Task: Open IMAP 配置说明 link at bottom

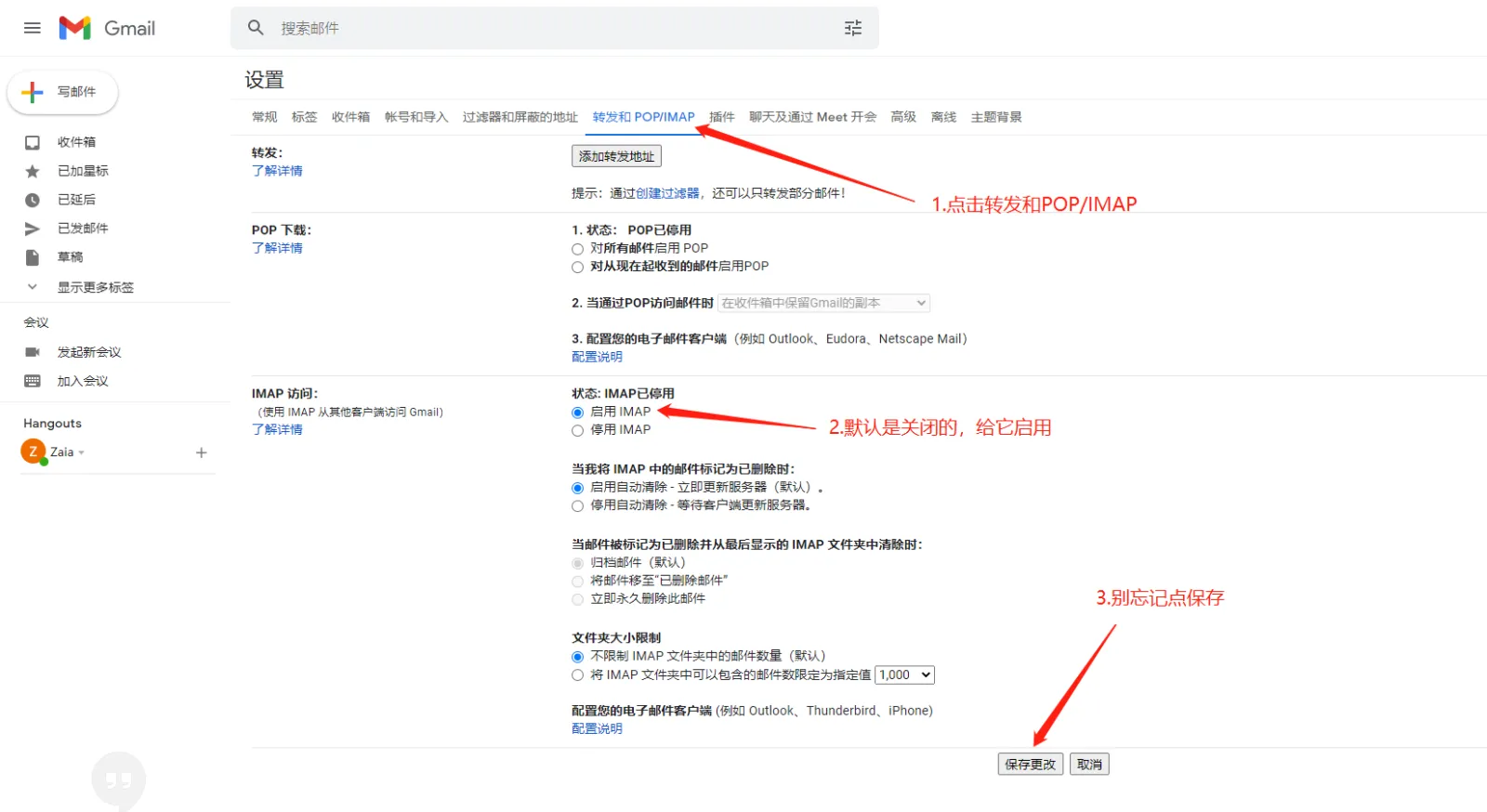Action: [x=597, y=728]
